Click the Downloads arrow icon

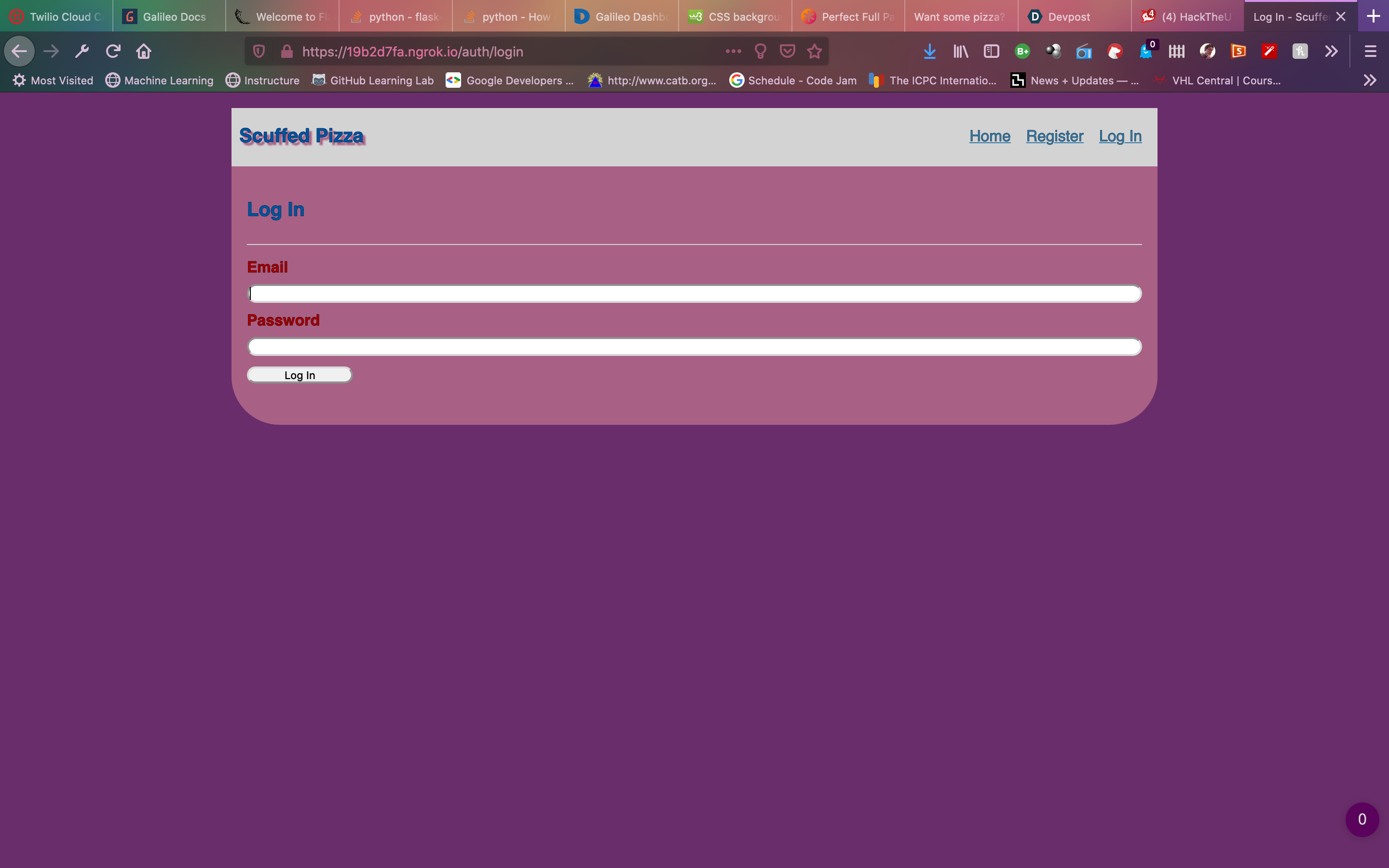coord(929,52)
